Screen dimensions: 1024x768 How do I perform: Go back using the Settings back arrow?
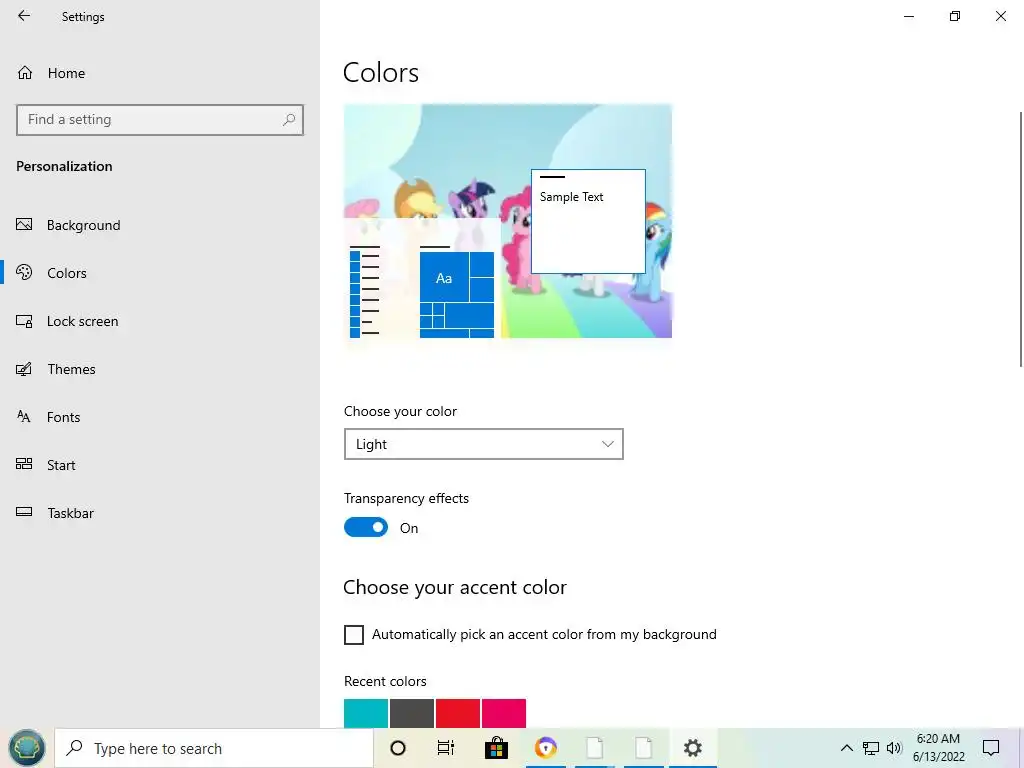coord(24,16)
